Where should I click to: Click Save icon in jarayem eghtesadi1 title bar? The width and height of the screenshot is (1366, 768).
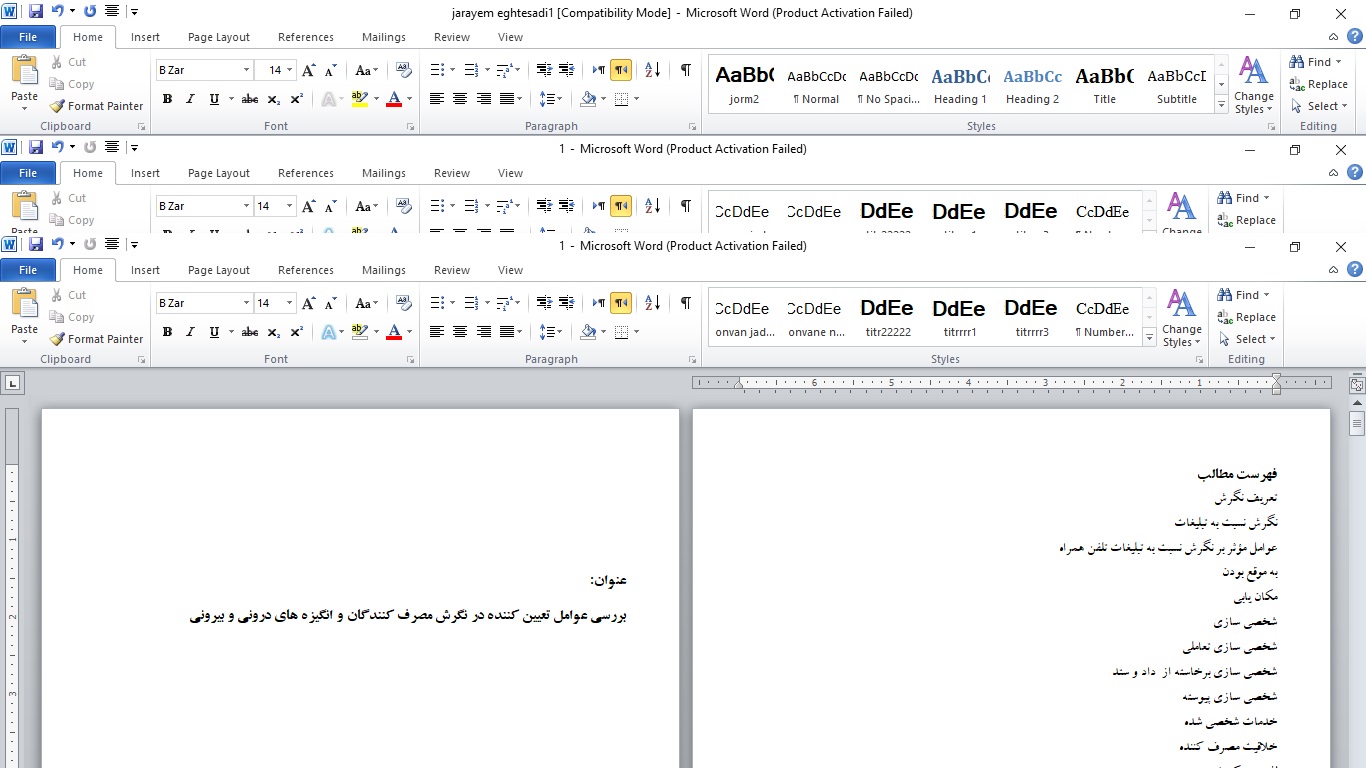click(36, 12)
